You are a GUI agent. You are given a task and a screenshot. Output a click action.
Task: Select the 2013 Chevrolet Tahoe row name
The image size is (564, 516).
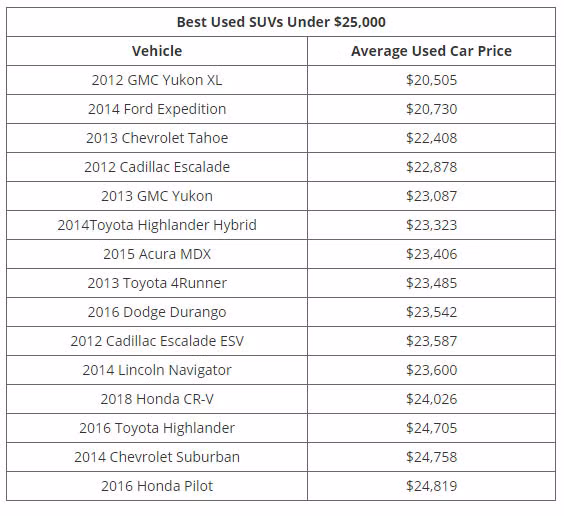coord(157,138)
